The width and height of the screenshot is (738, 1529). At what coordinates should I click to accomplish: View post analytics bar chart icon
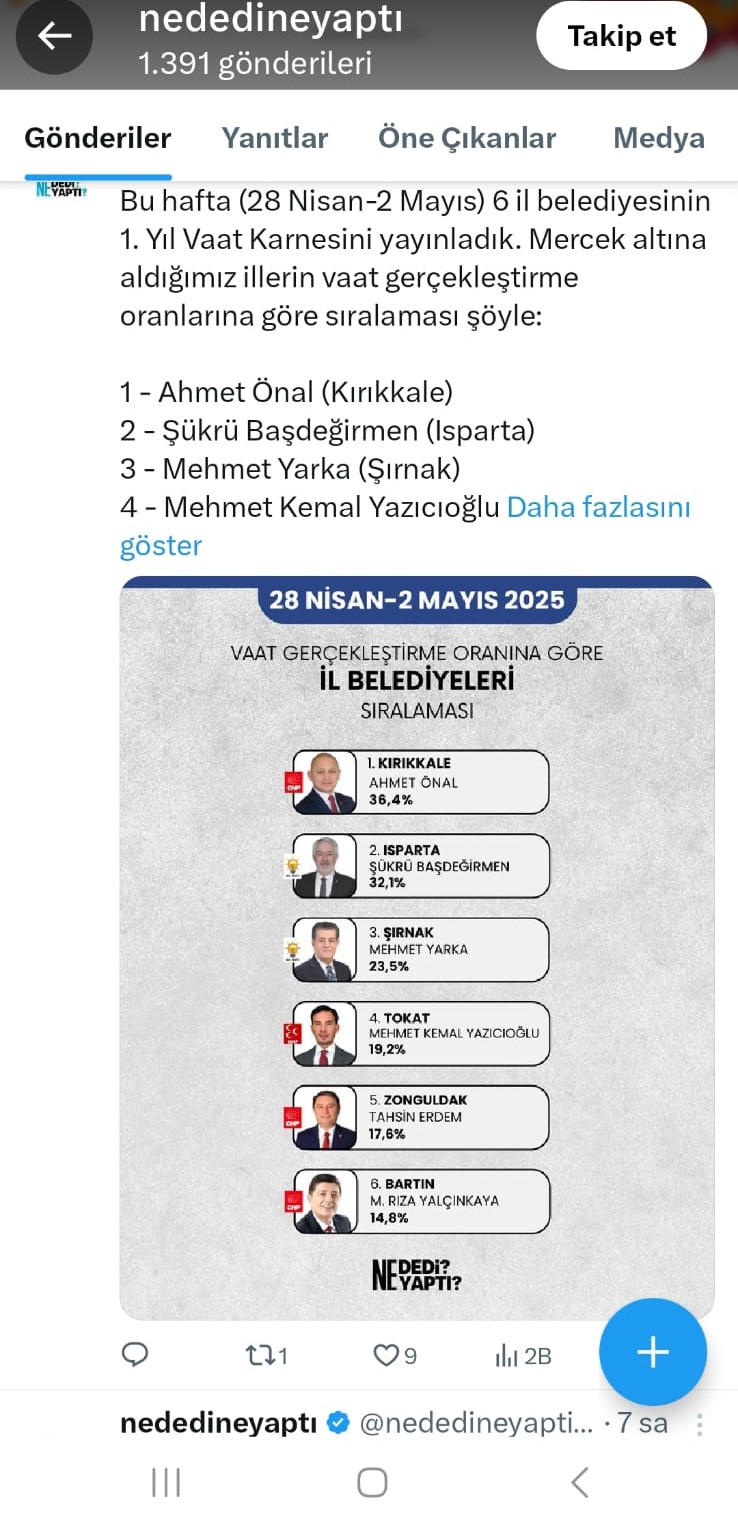(x=507, y=1355)
